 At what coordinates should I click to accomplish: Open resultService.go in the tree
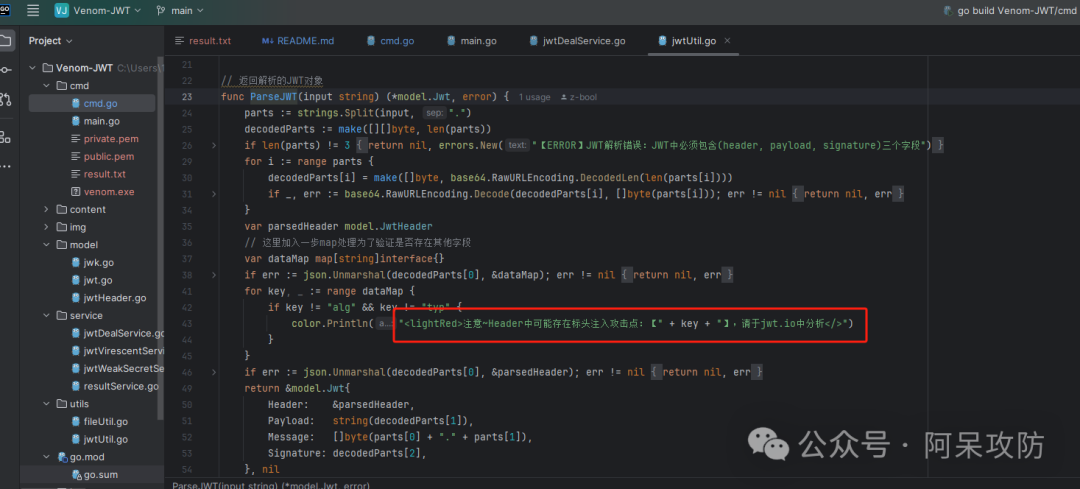pyautogui.click(x=114, y=386)
